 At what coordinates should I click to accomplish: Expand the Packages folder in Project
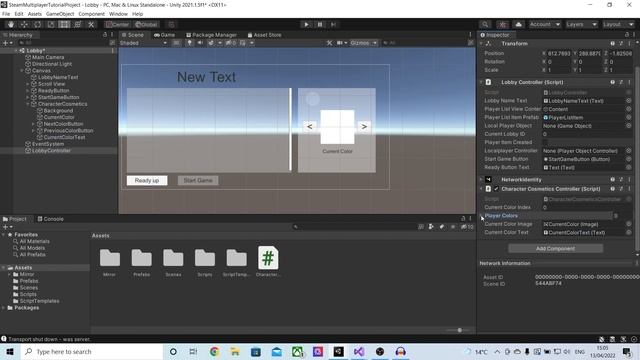[x=4, y=308]
